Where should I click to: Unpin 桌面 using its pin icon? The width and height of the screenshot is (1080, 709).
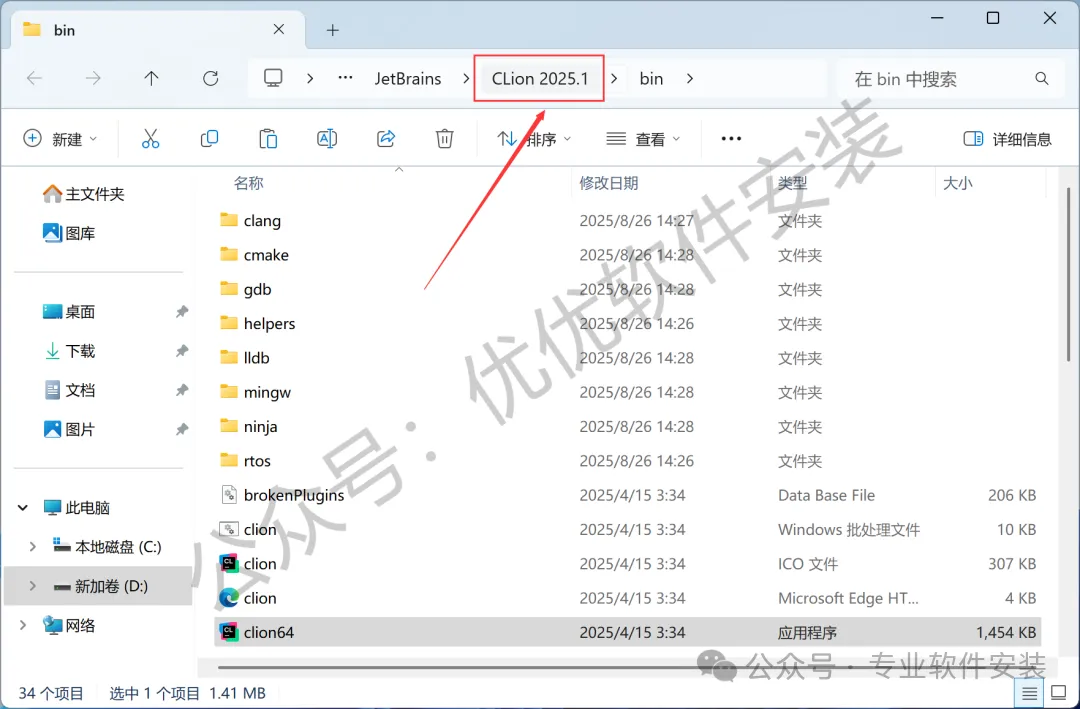[182, 311]
